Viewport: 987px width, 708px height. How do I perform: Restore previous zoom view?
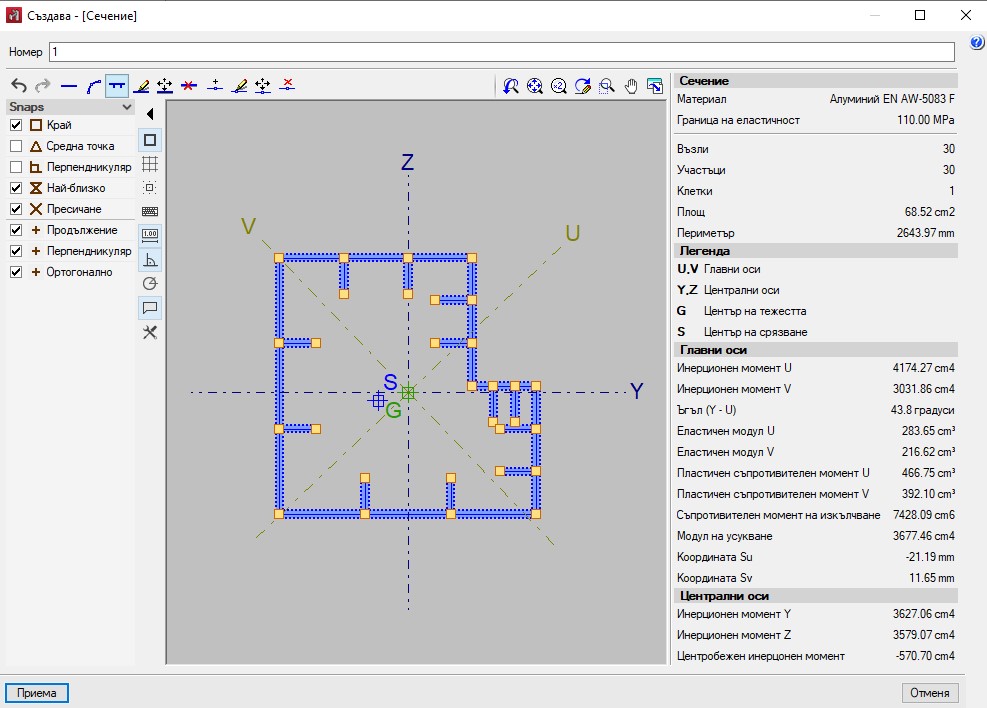coord(510,86)
